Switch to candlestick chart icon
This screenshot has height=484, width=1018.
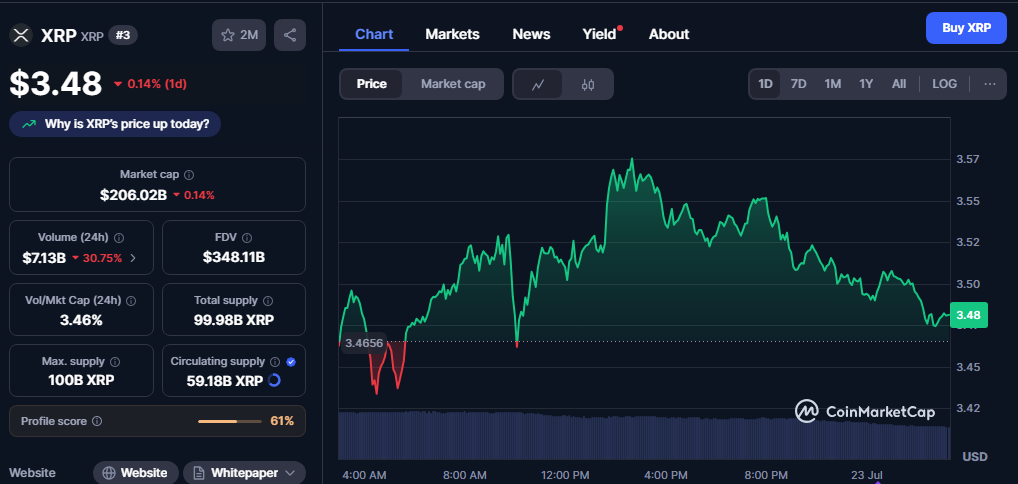[588, 84]
